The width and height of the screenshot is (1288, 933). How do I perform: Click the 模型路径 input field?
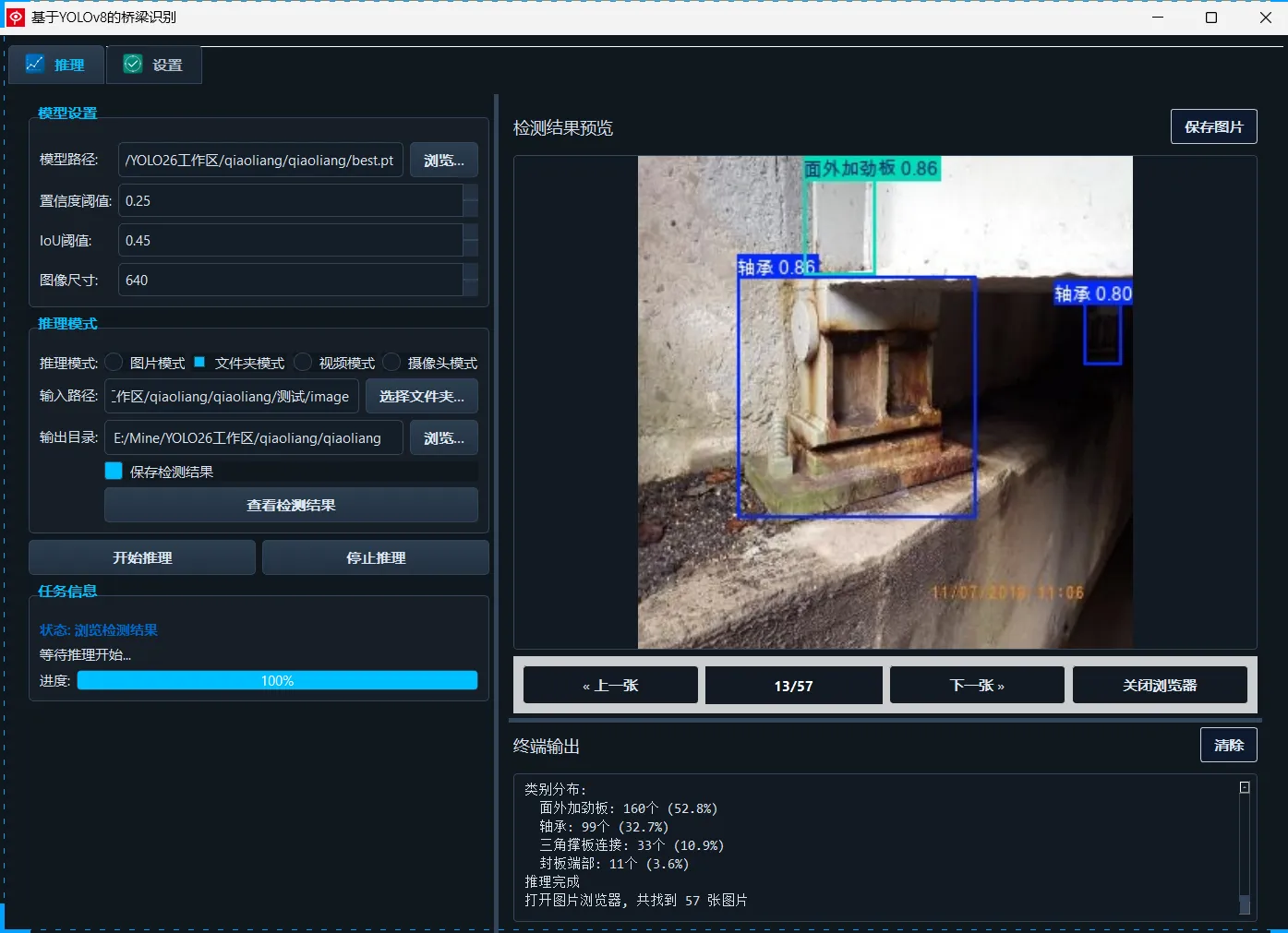pos(260,161)
